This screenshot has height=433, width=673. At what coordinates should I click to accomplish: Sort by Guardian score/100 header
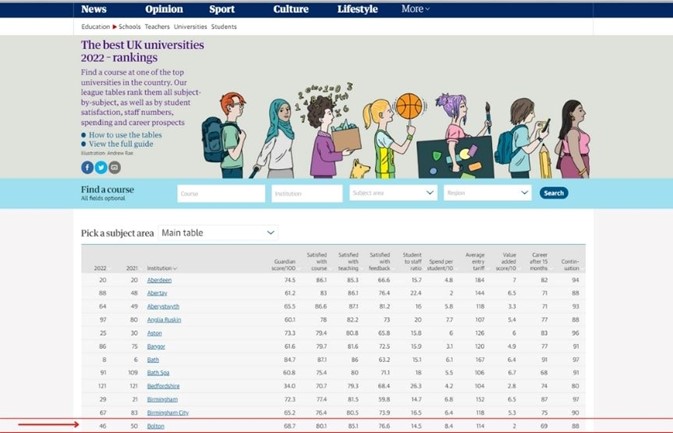coord(284,265)
